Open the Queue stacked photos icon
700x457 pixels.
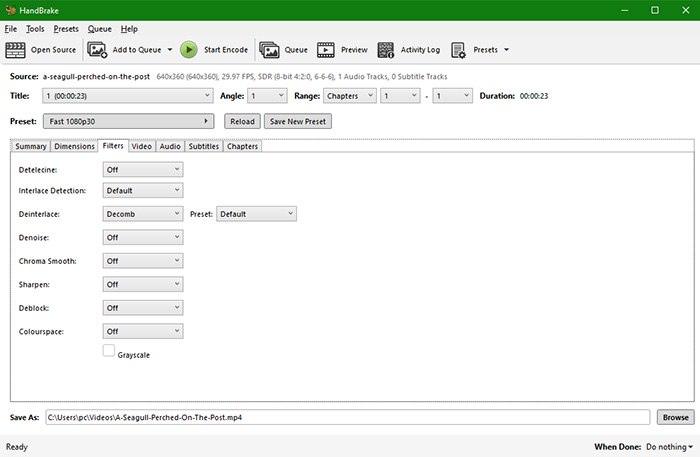pos(269,50)
